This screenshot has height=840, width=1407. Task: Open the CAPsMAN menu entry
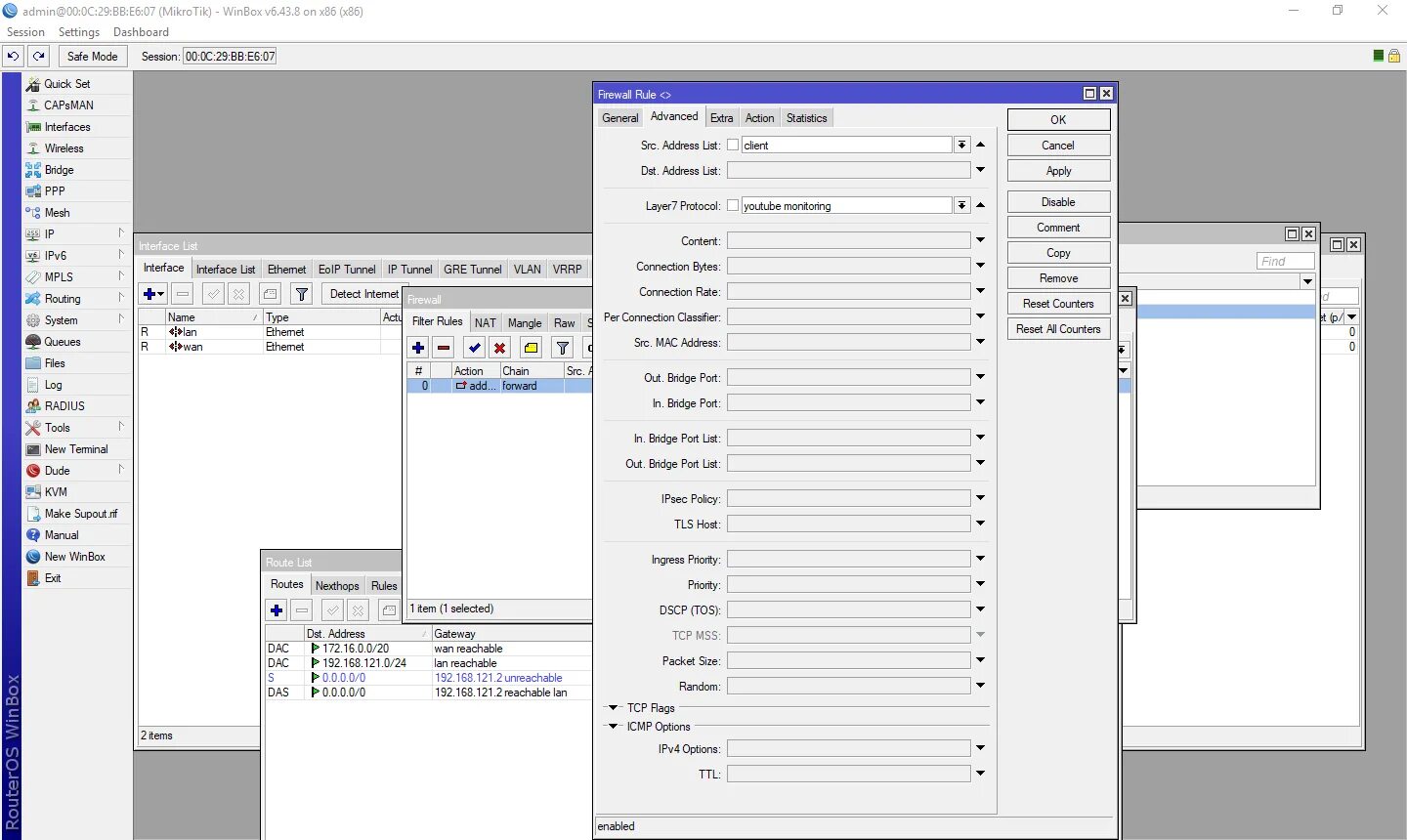click(x=68, y=105)
